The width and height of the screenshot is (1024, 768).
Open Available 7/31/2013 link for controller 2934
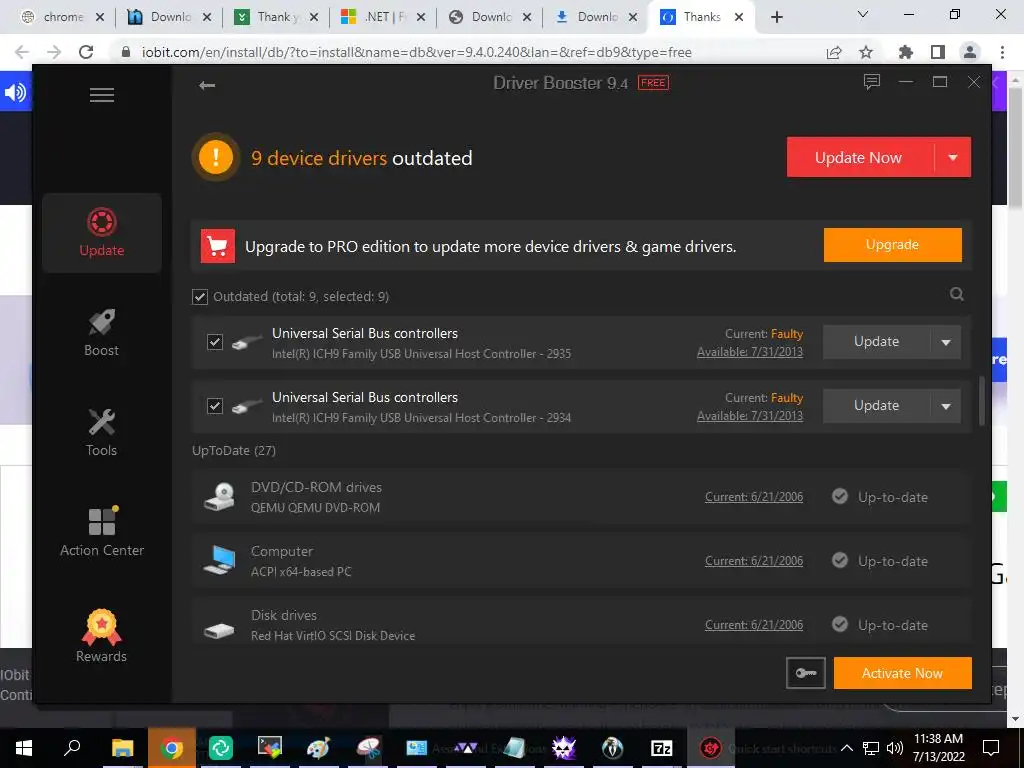point(750,416)
